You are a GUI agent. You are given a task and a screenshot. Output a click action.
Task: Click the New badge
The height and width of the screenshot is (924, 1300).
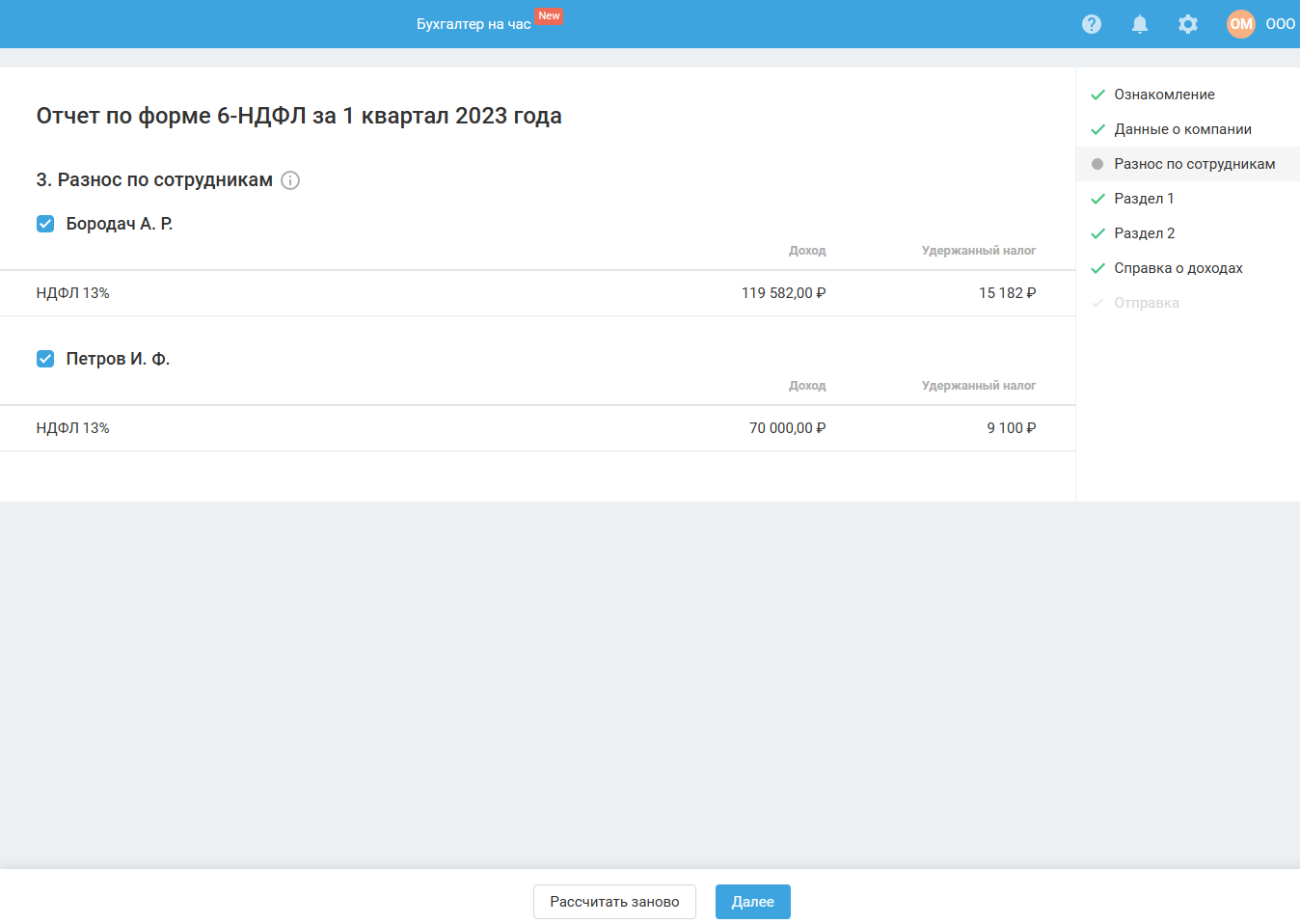click(x=549, y=15)
